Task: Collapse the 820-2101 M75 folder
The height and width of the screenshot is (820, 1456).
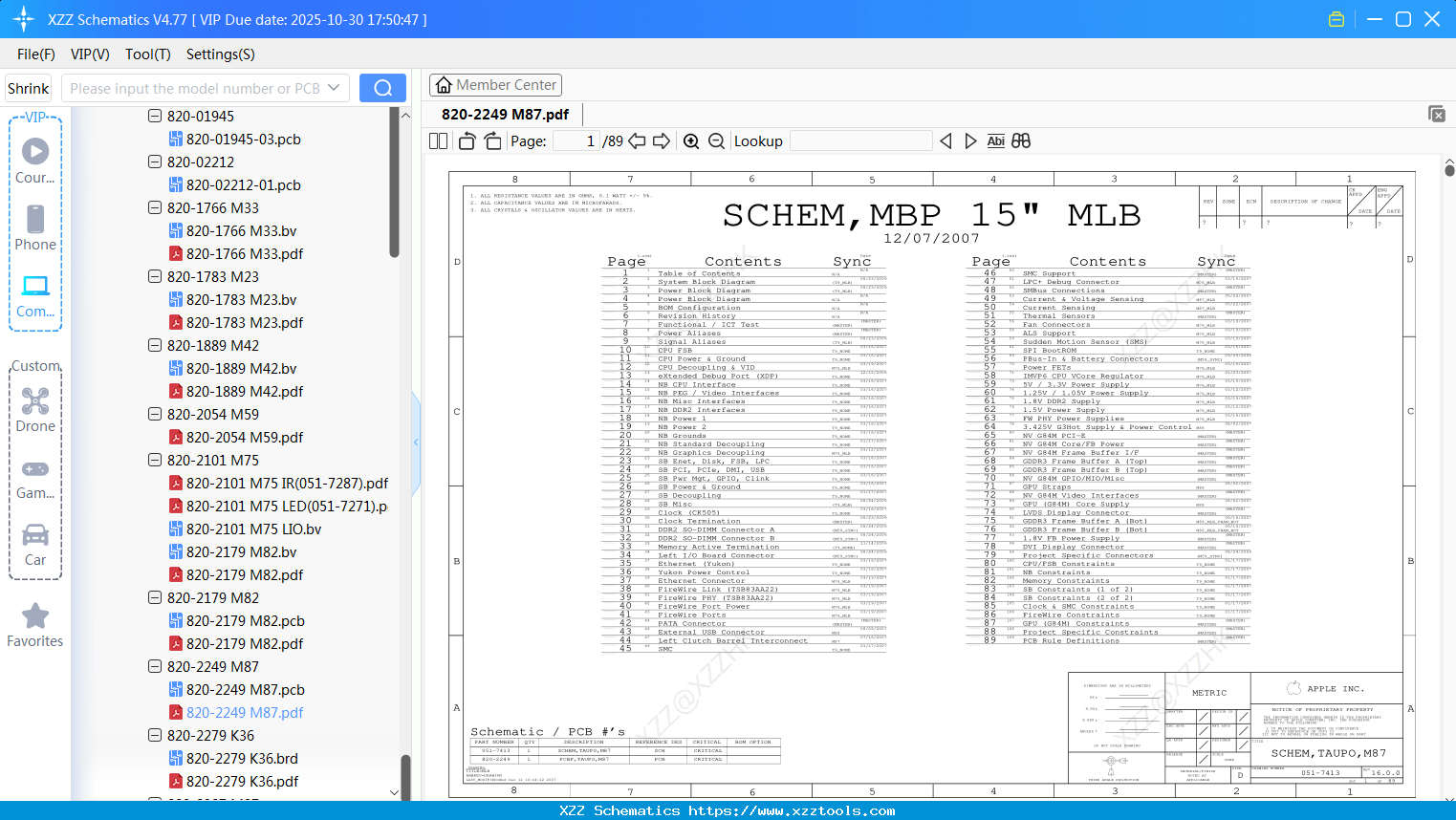Action: pos(155,461)
